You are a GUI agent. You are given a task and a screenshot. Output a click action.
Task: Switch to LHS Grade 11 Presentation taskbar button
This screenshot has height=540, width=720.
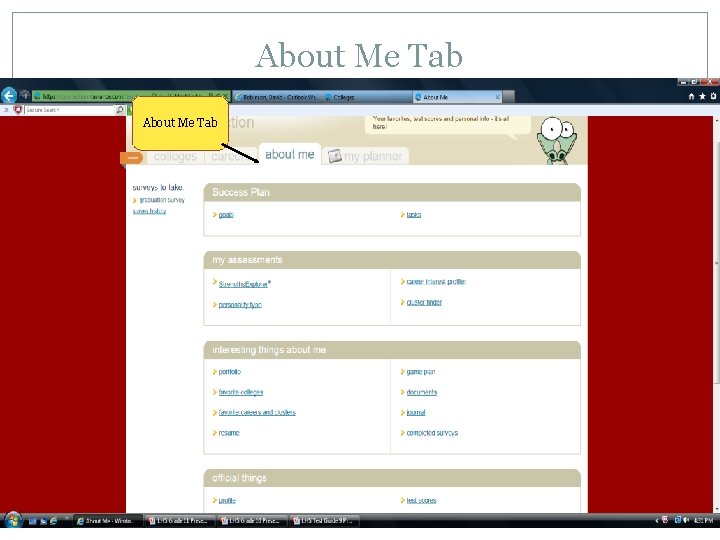pos(180,521)
